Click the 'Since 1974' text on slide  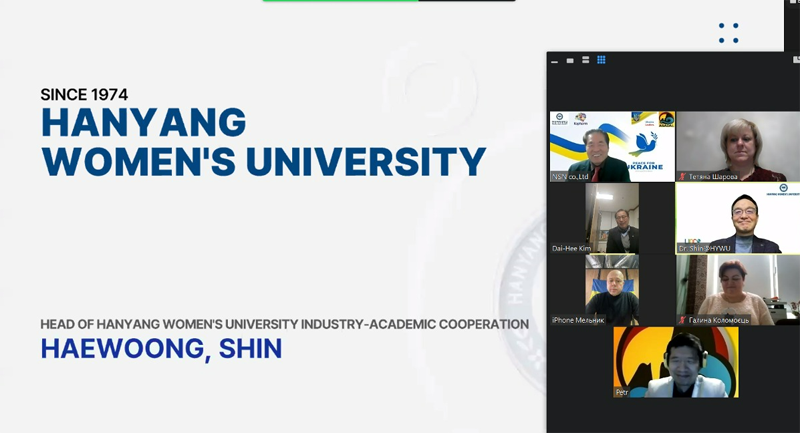(x=84, y=94)
